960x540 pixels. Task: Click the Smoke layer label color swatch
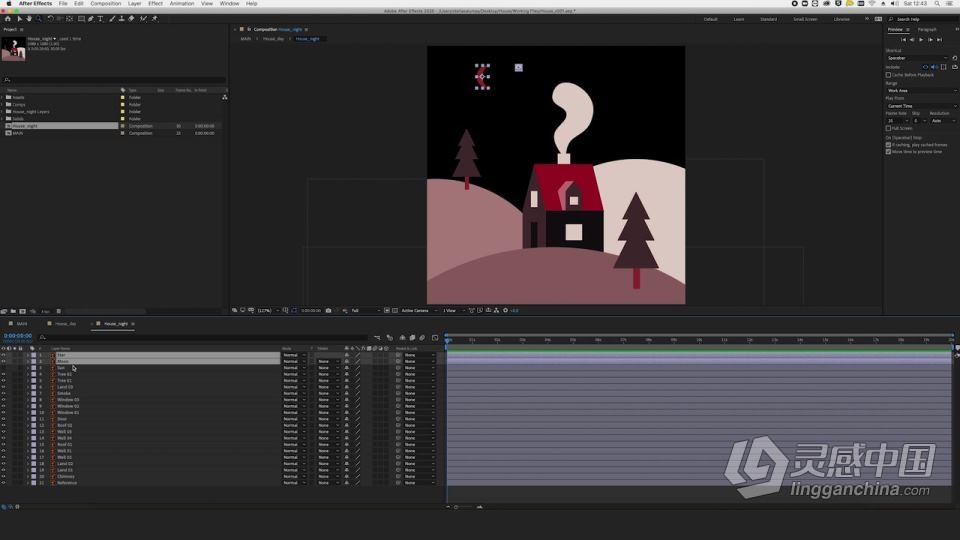point(34,393)
